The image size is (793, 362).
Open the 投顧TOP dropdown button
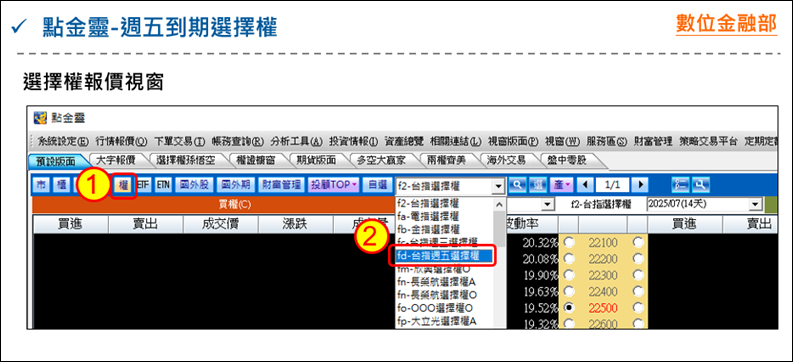[x=334, y=186]
